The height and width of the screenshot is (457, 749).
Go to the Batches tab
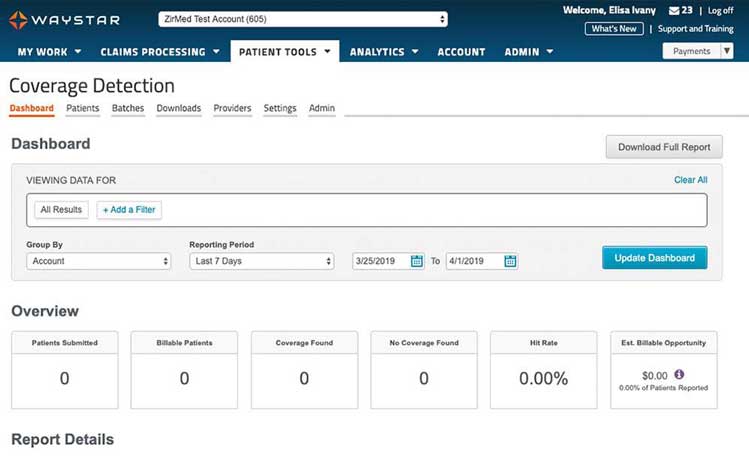[x=128, y=108]
